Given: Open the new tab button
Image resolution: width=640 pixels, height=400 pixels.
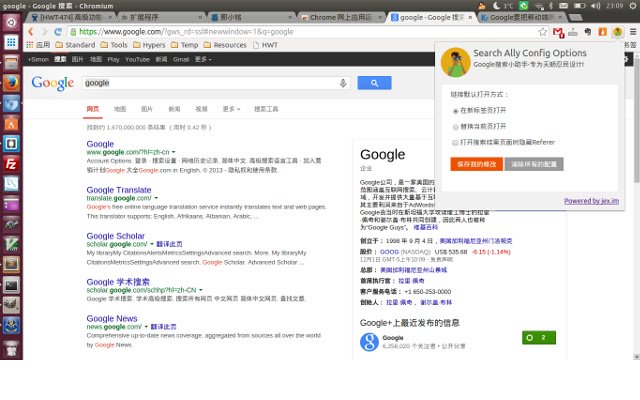Looking at the screenshot, I should 575,18.
